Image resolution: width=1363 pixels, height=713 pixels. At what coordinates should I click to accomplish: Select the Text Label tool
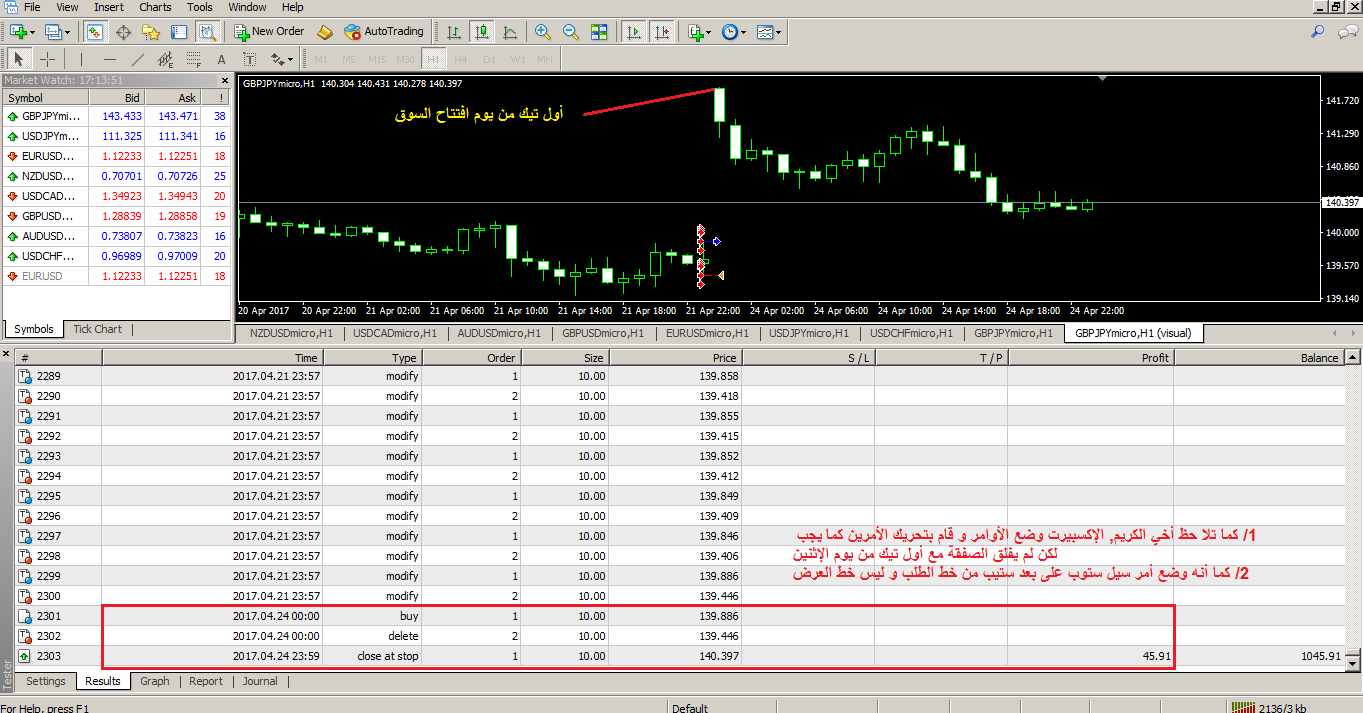tap(249, 59)
